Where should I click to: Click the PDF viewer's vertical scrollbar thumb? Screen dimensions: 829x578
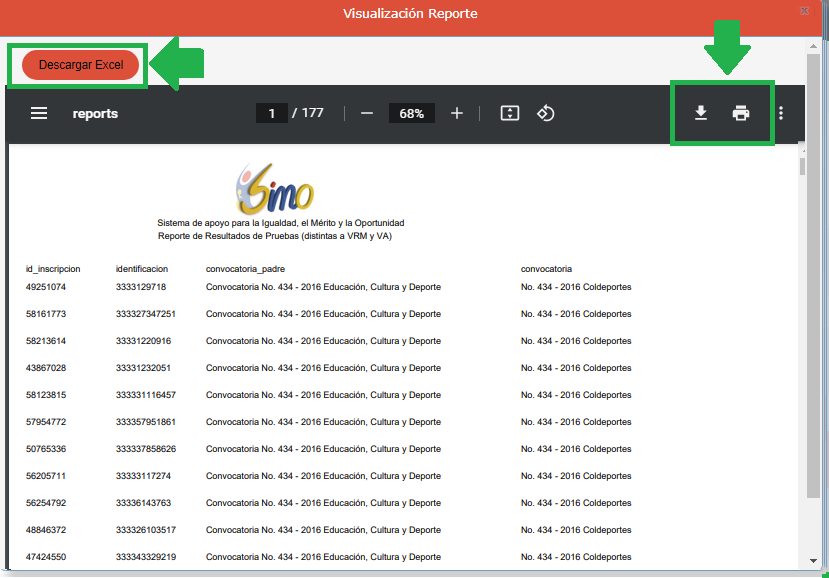click(802, 166)
